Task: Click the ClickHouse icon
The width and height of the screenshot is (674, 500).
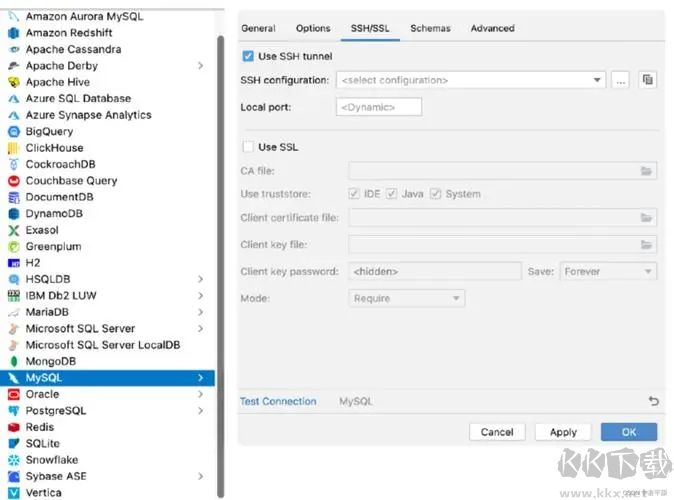Action: [14, 148]
